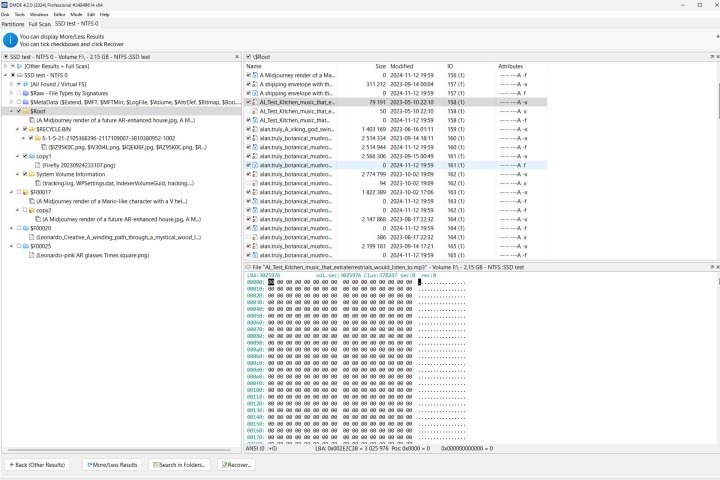
Task: Click the DMDE app icon in title bar
Action: [x=6, y=5]
